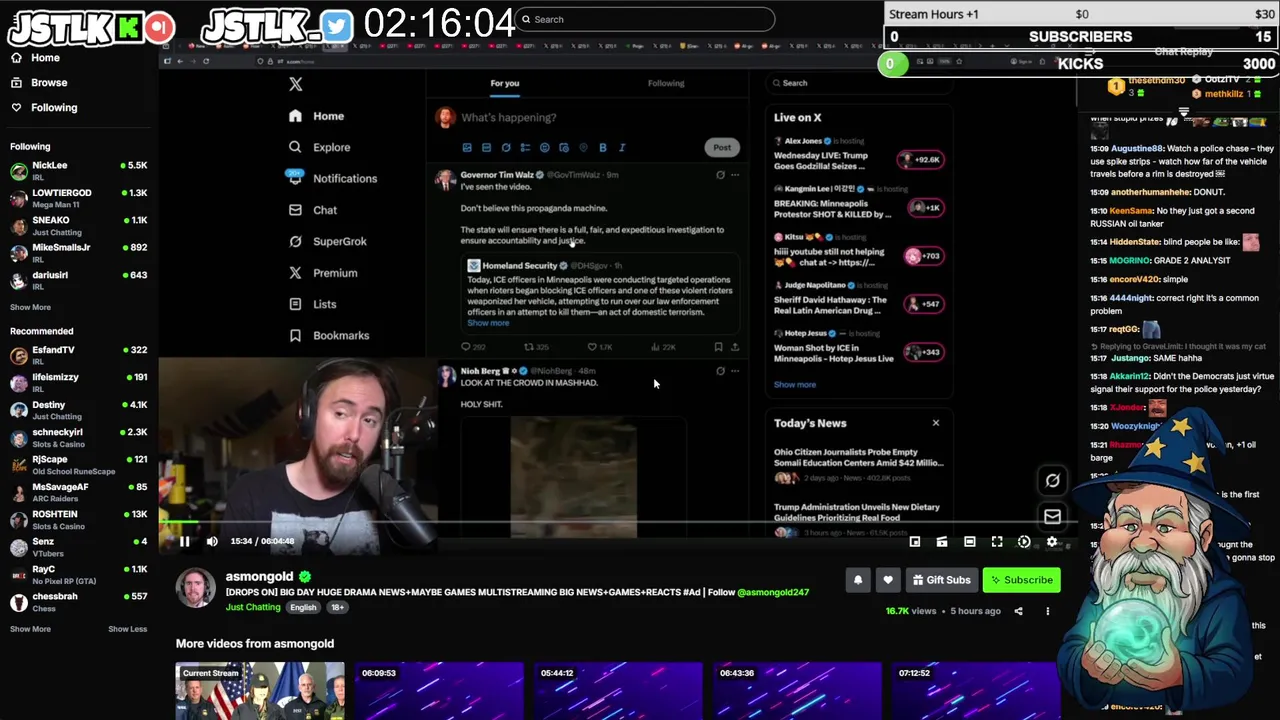This screenshot has width=1280, height=720.
Task: Open the asmongold channel avatar
Action: pyautogui.click(x=196, y=588)
